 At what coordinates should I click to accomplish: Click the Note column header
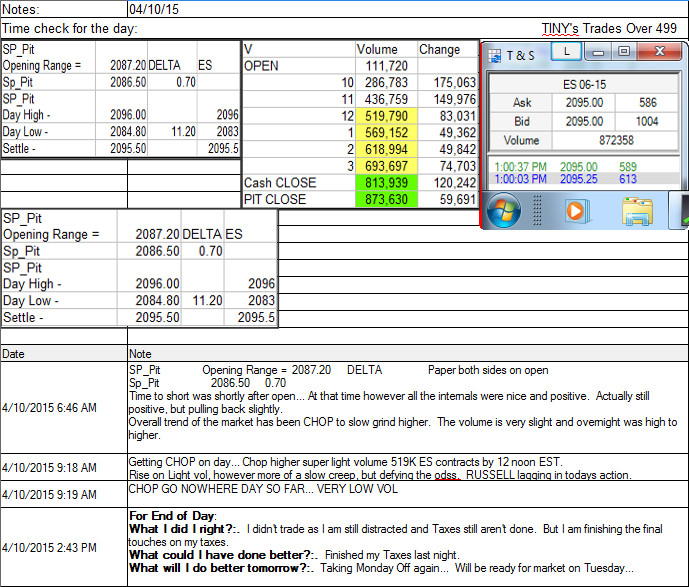click(x=408, y=354)
